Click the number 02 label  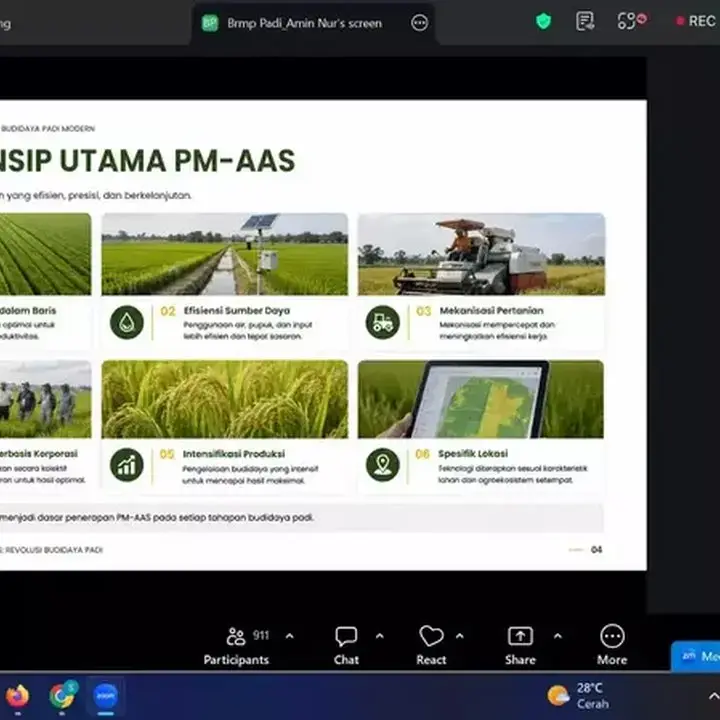(168, 311)
